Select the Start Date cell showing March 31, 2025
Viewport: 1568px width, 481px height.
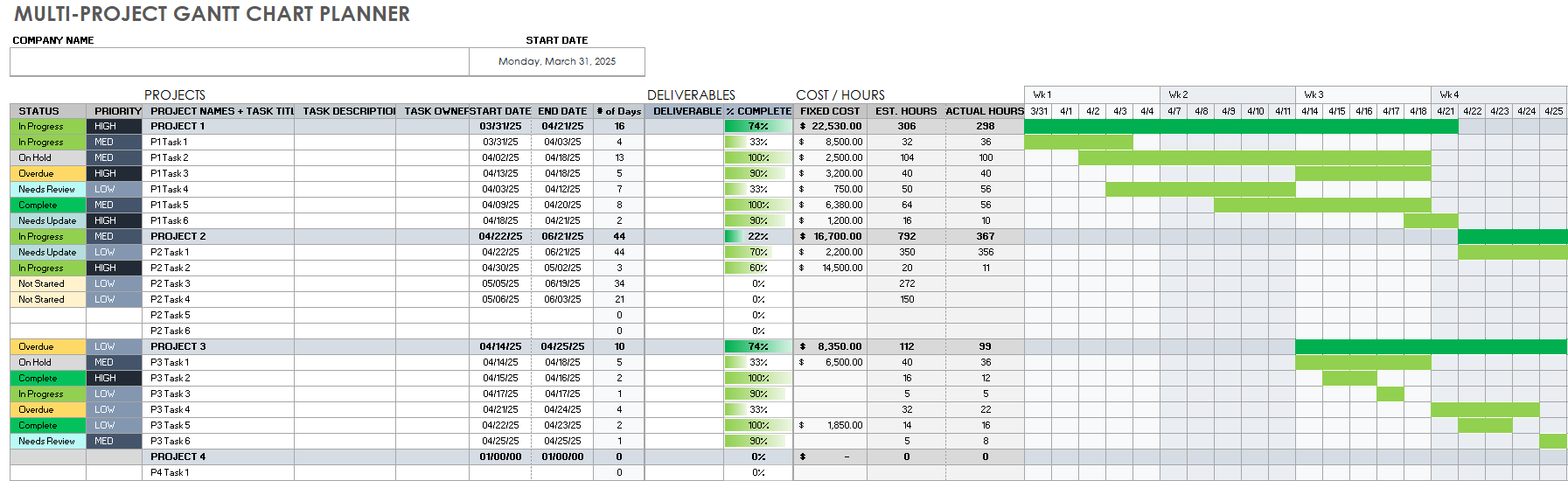pyautogui.click(x=557, y=61)
